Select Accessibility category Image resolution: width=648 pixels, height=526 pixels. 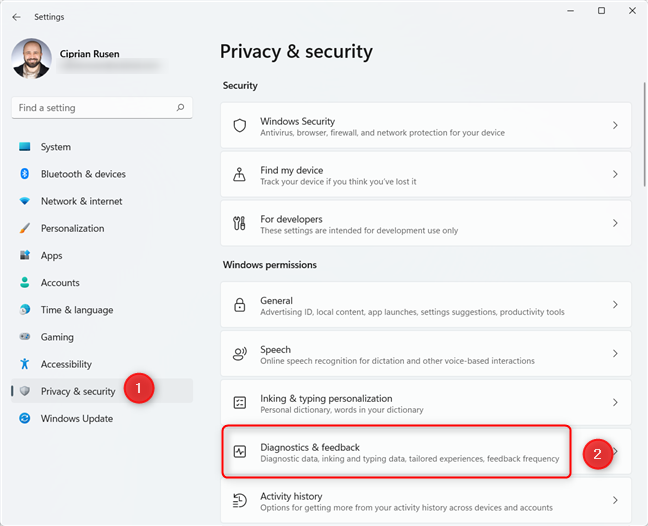pos(102,364)
